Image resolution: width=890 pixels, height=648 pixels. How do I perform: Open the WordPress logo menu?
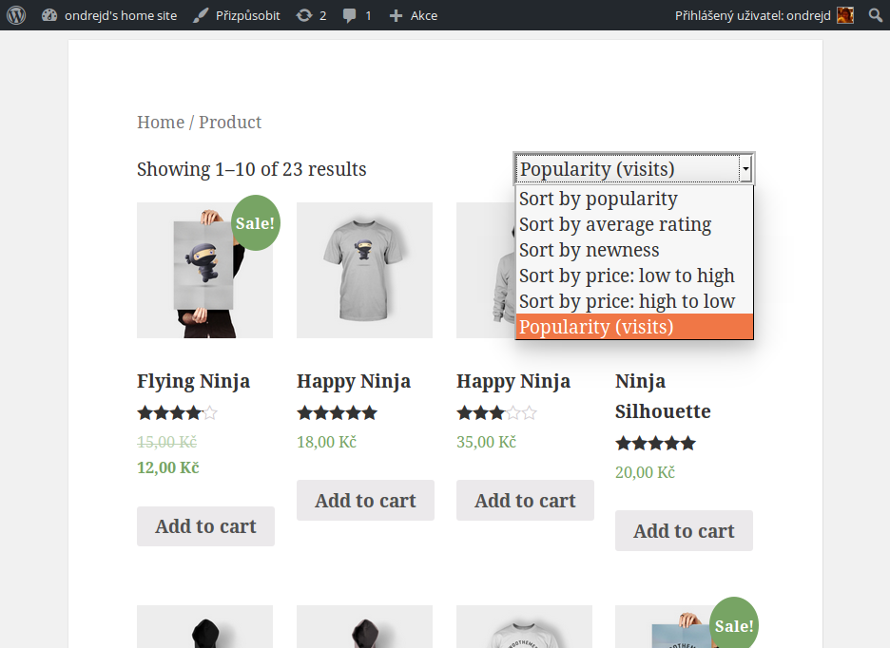coord(16,15)
